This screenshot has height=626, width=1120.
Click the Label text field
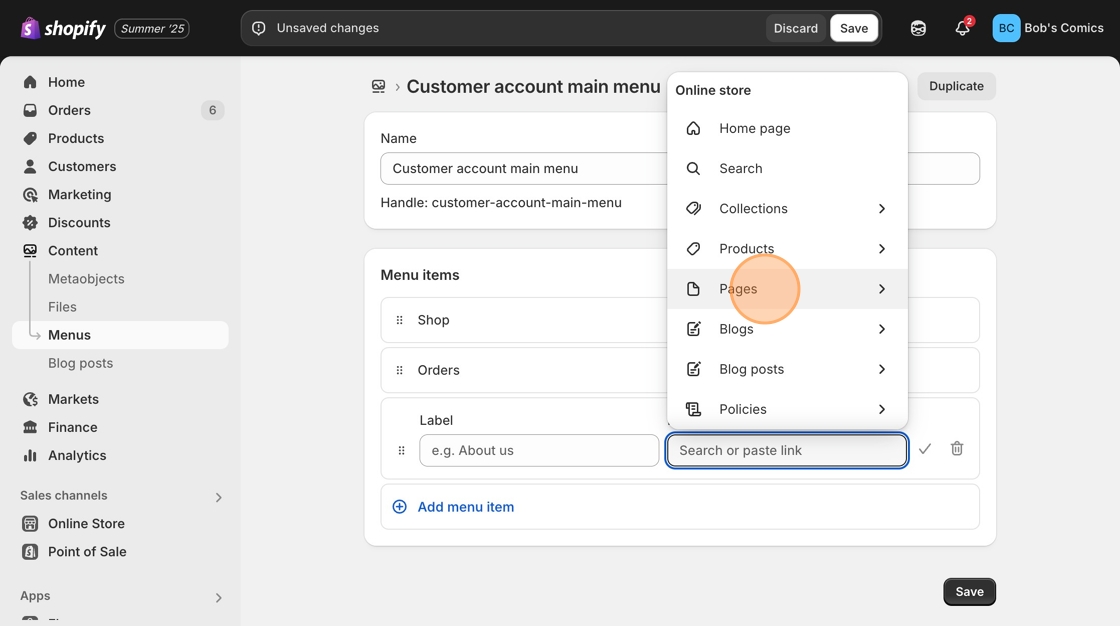tap(539, 450)
